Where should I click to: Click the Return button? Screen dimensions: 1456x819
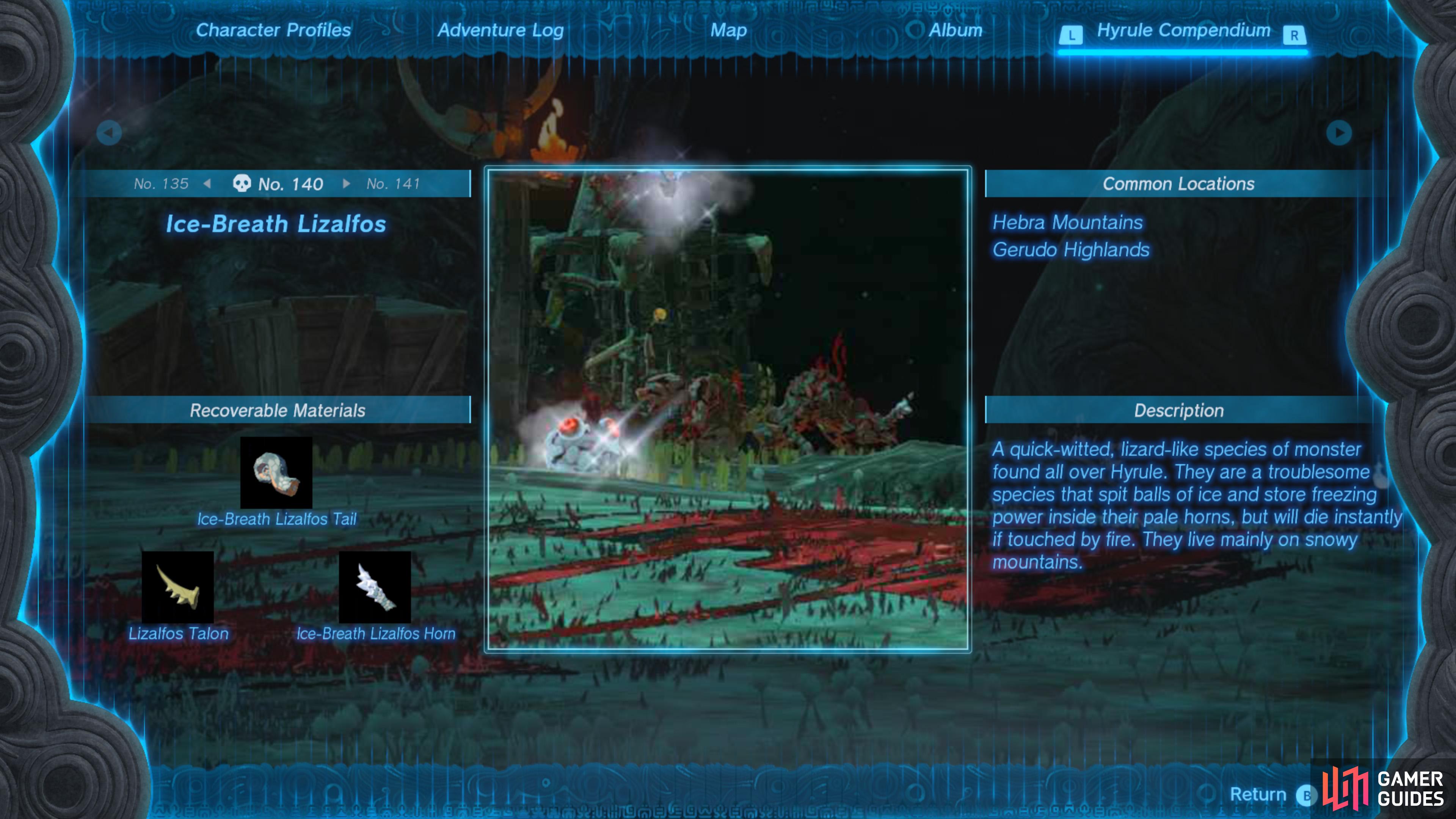[1258, 794]
